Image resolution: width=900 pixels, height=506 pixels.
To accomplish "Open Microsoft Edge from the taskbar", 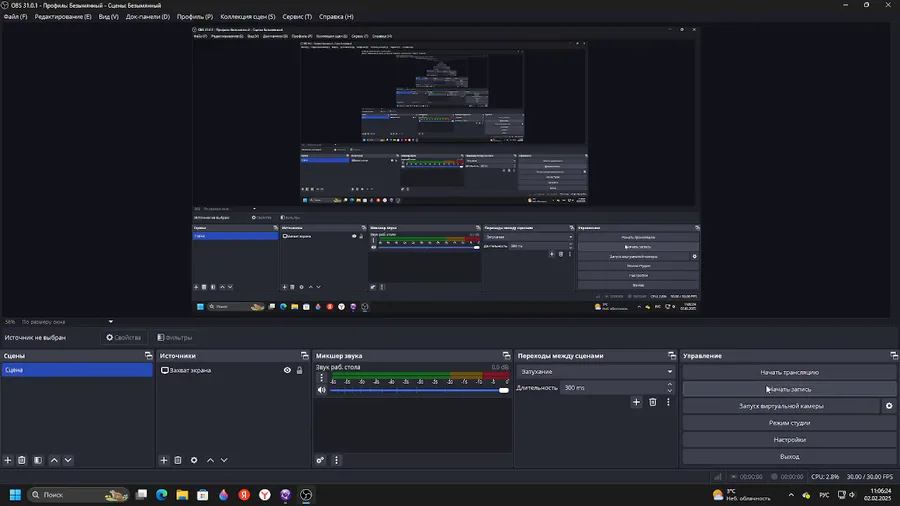I will 162,495.
